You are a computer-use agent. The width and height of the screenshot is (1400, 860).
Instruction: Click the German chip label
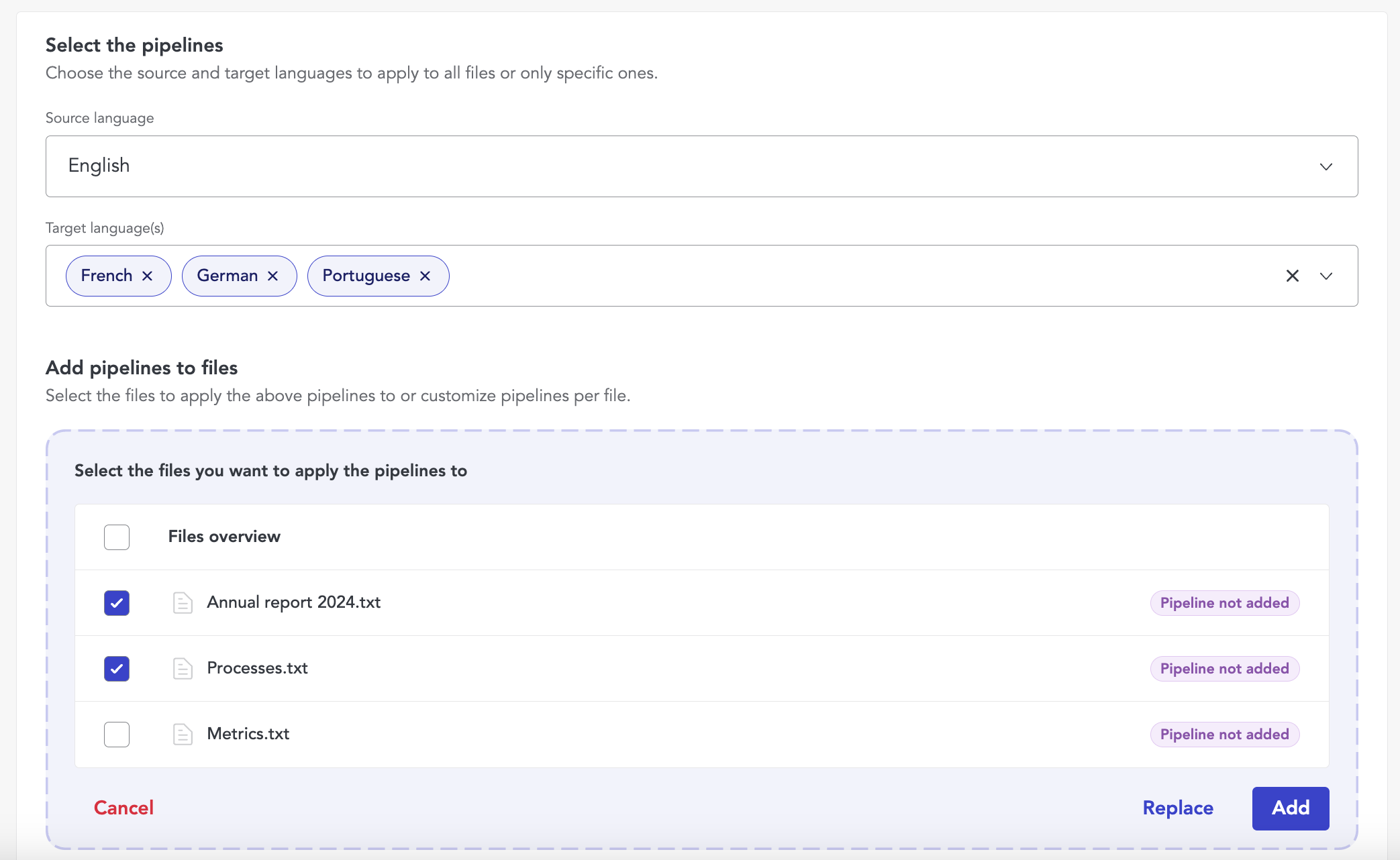[x=228, y=276]
